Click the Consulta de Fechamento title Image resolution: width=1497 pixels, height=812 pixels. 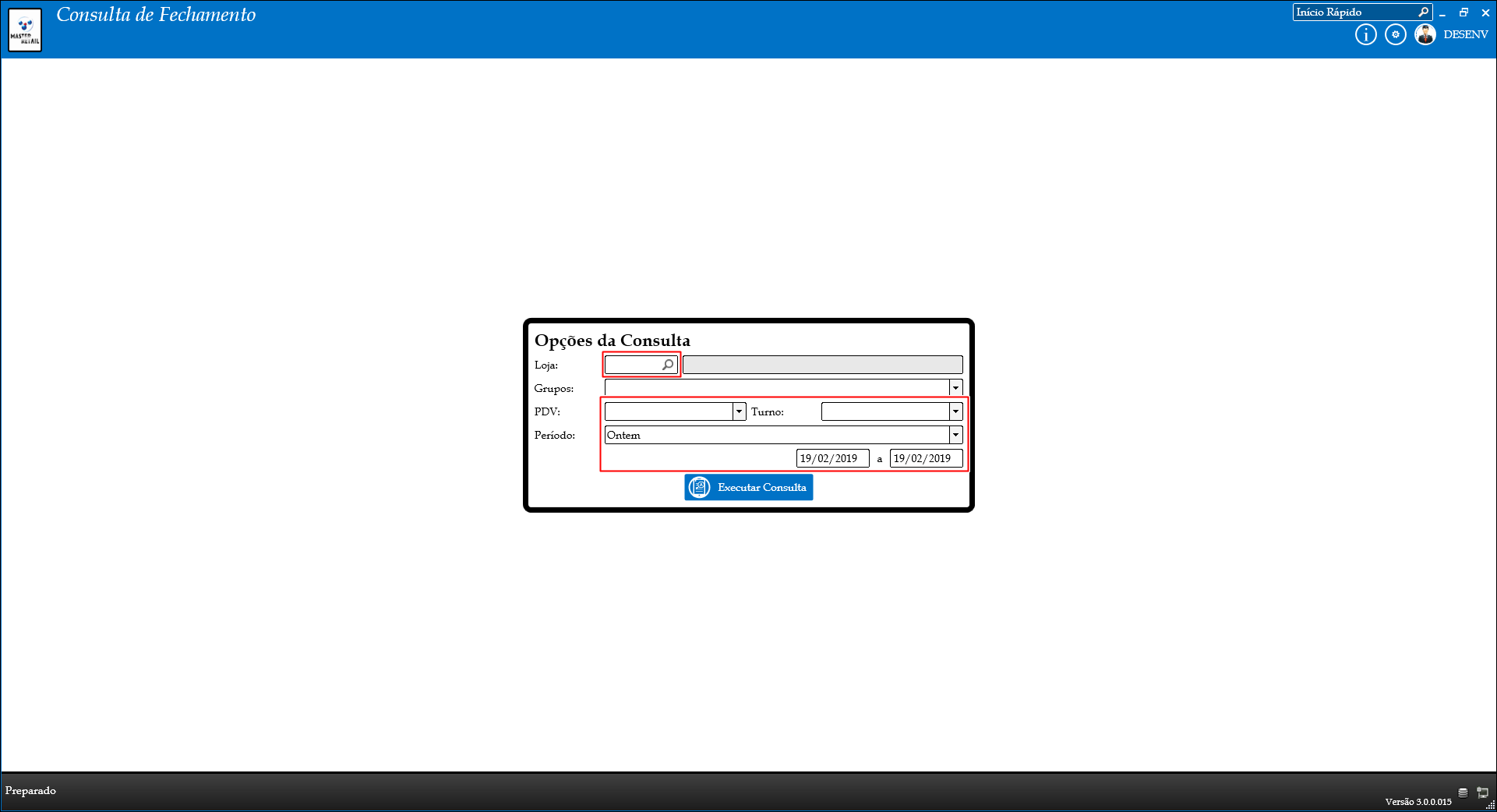coord(156,15)
